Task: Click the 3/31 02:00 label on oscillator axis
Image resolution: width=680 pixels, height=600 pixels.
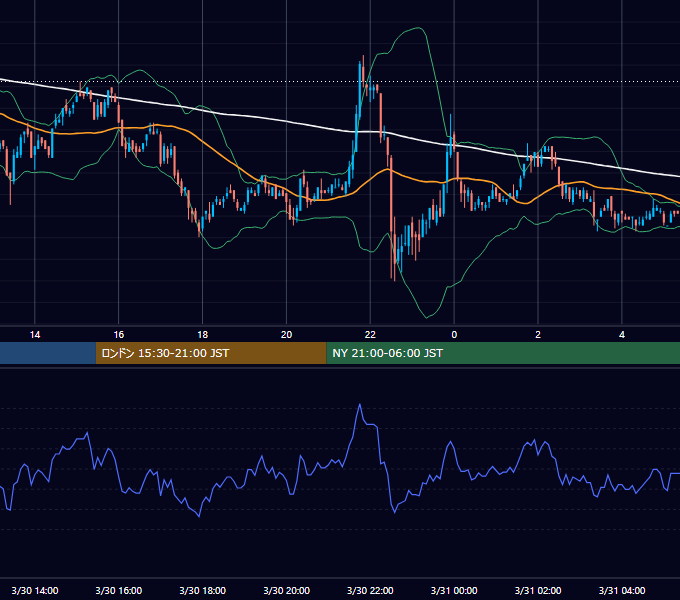Action: tap(538, 590)
